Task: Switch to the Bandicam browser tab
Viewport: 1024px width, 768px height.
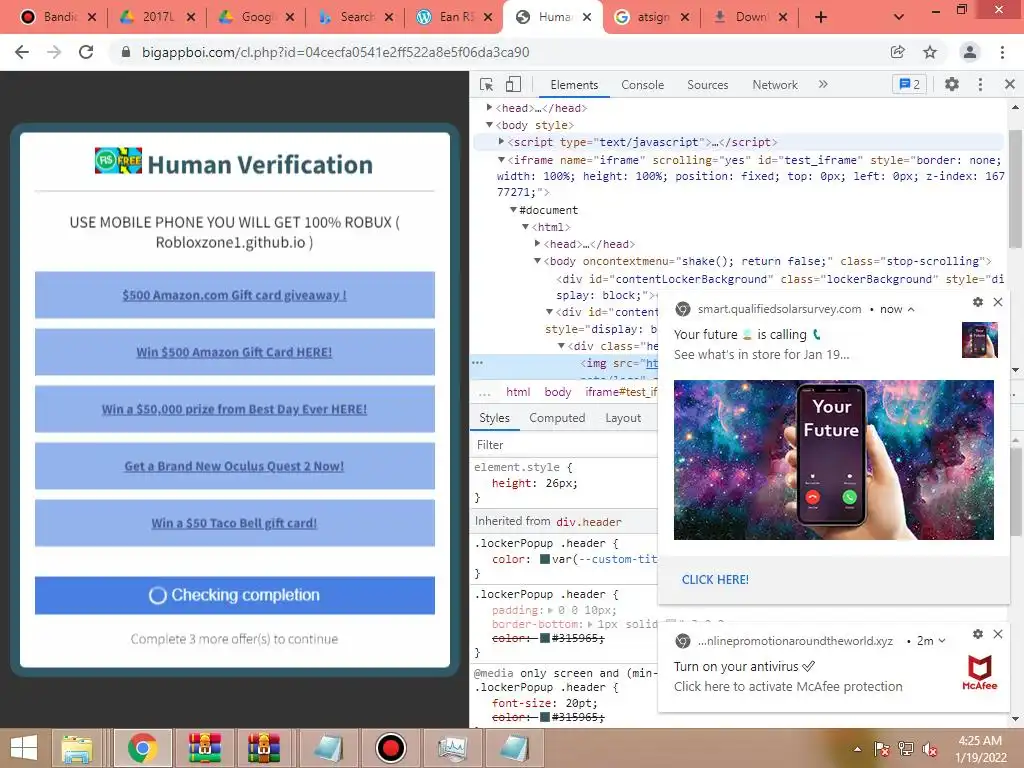Action: [x=58, y=17]
